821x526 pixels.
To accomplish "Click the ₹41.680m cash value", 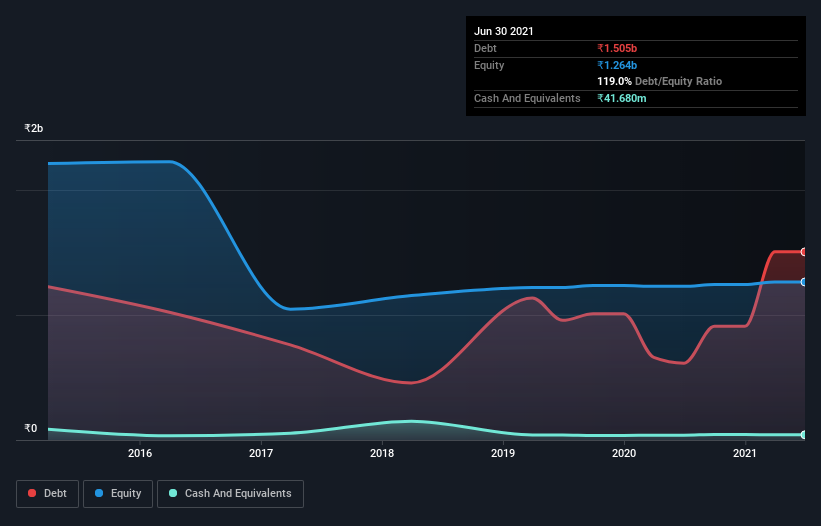I will pos(622,98).
